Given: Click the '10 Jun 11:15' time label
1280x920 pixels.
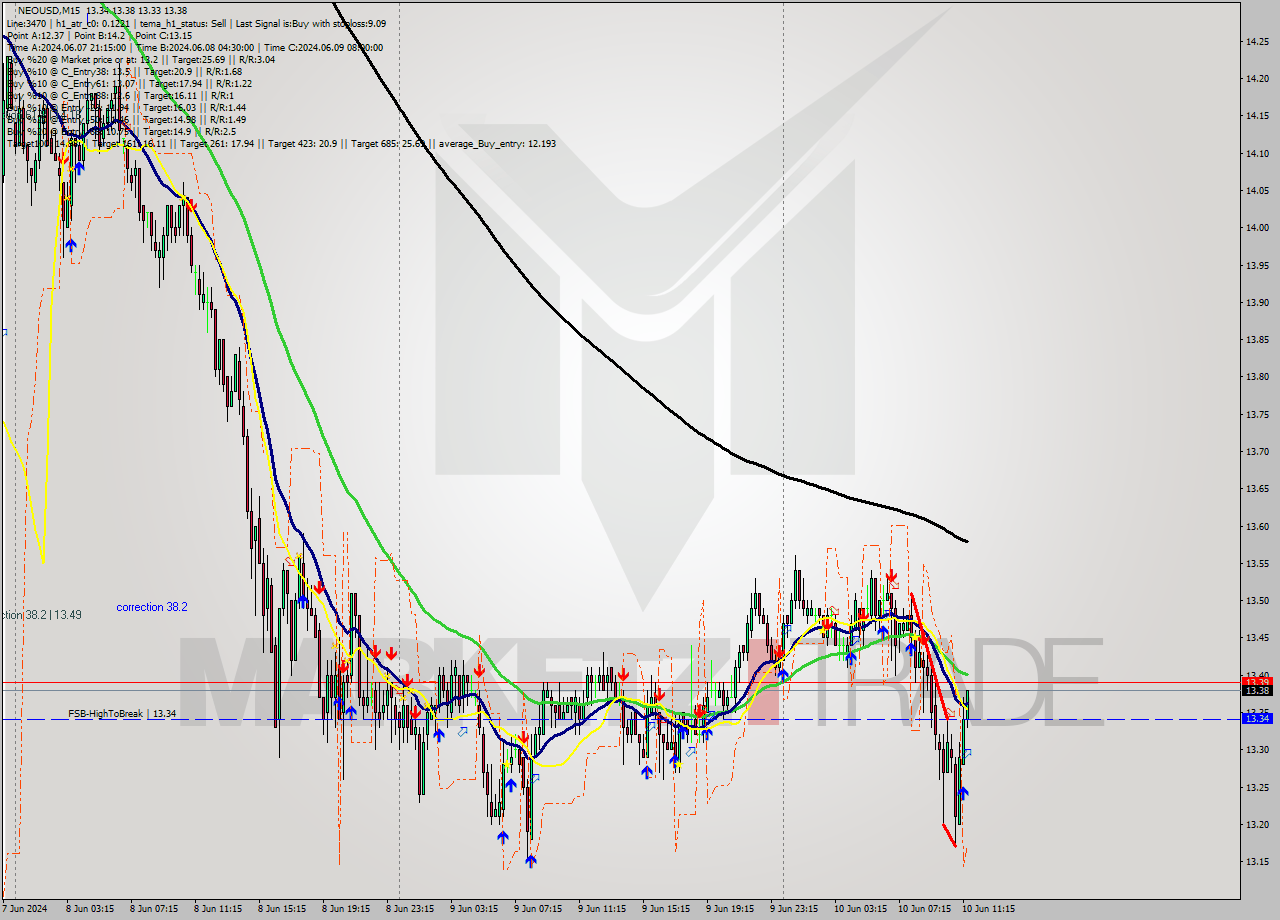Looking at the screenshot, I should coord(988,909).
